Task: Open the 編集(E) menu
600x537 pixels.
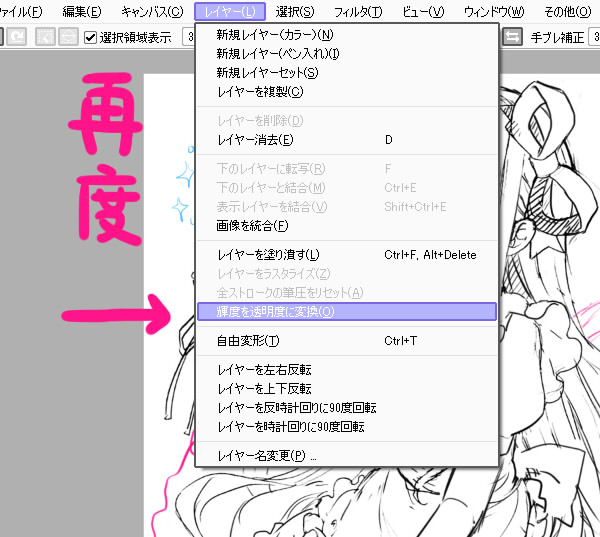Action: [82, 12]
